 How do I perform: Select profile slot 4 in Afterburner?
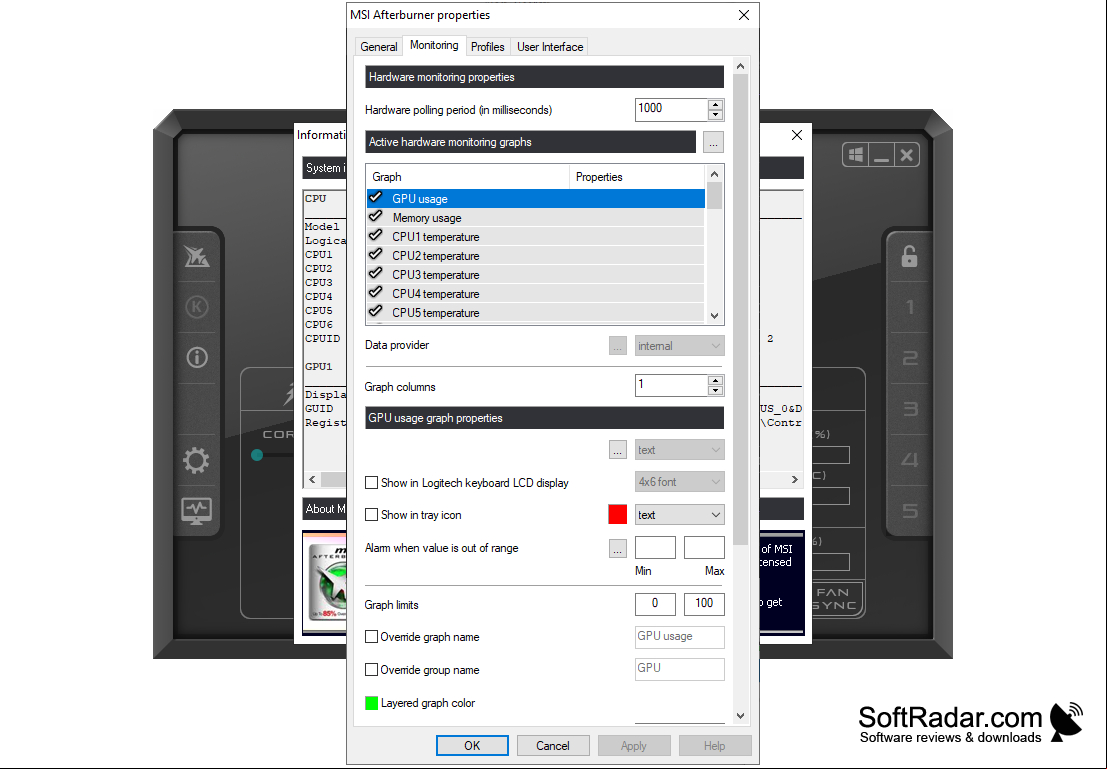tap(909, 460)
